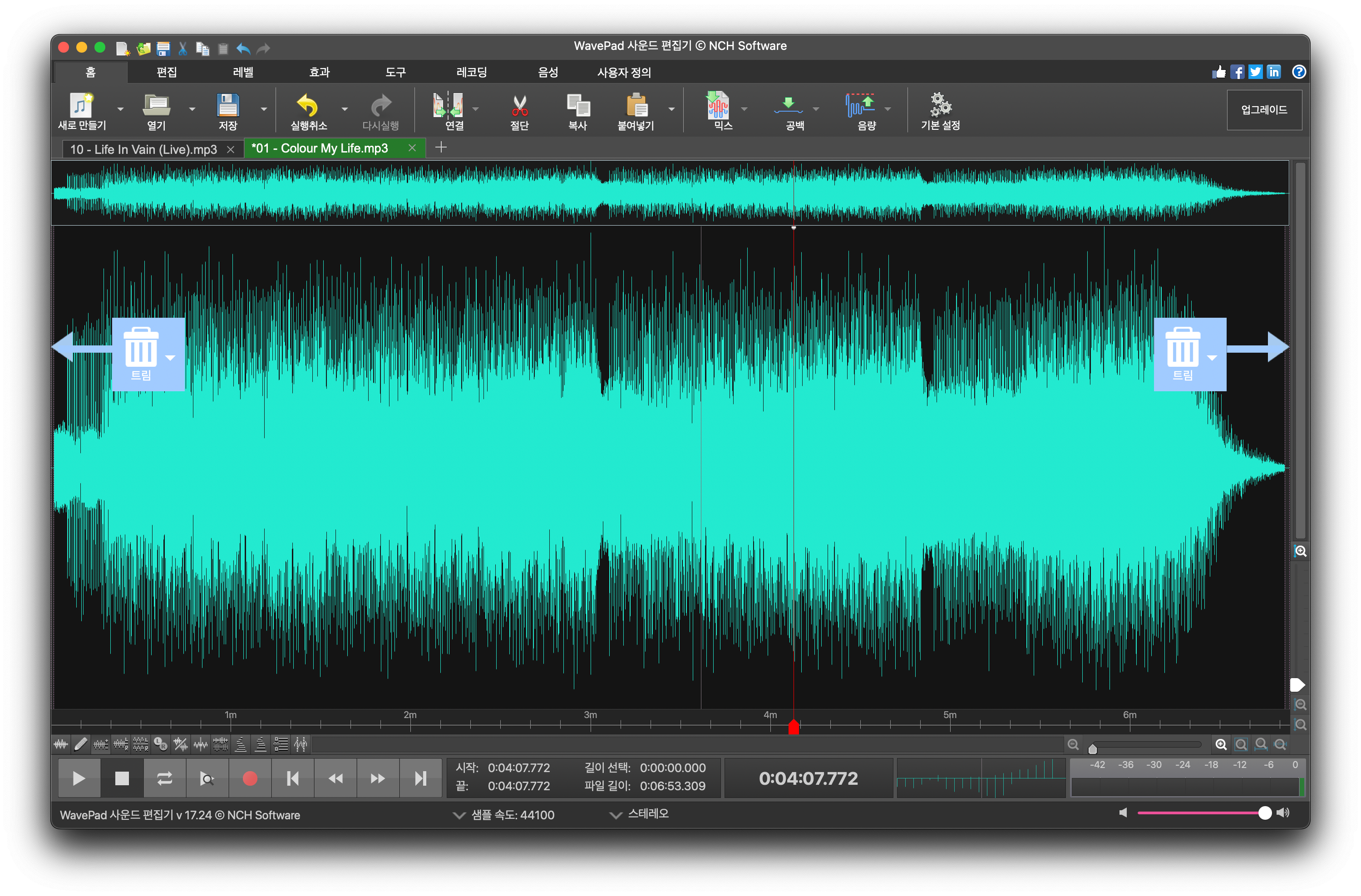Screen dimensions: 1361x896
Task: Undo with the 실행취소 arrow
Action: click(x=308, y=105)
